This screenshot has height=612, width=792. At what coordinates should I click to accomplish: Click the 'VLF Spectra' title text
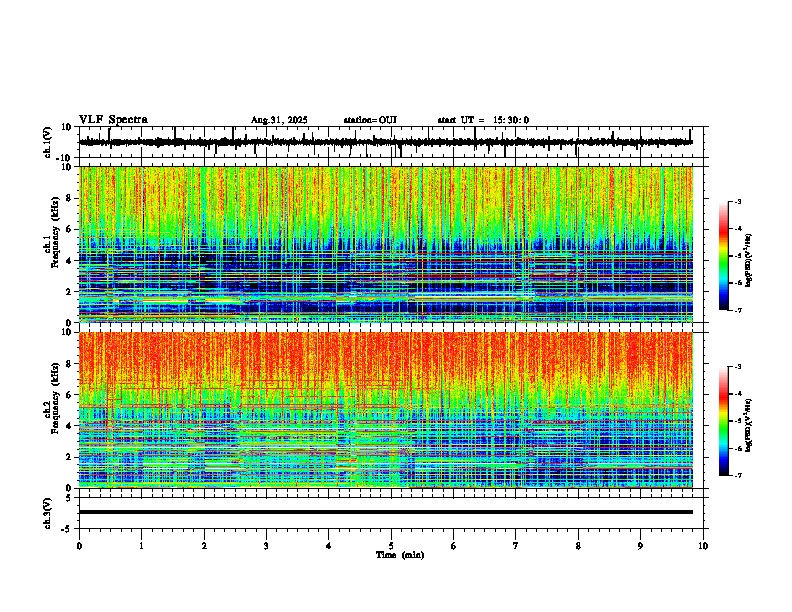point(113,120)
